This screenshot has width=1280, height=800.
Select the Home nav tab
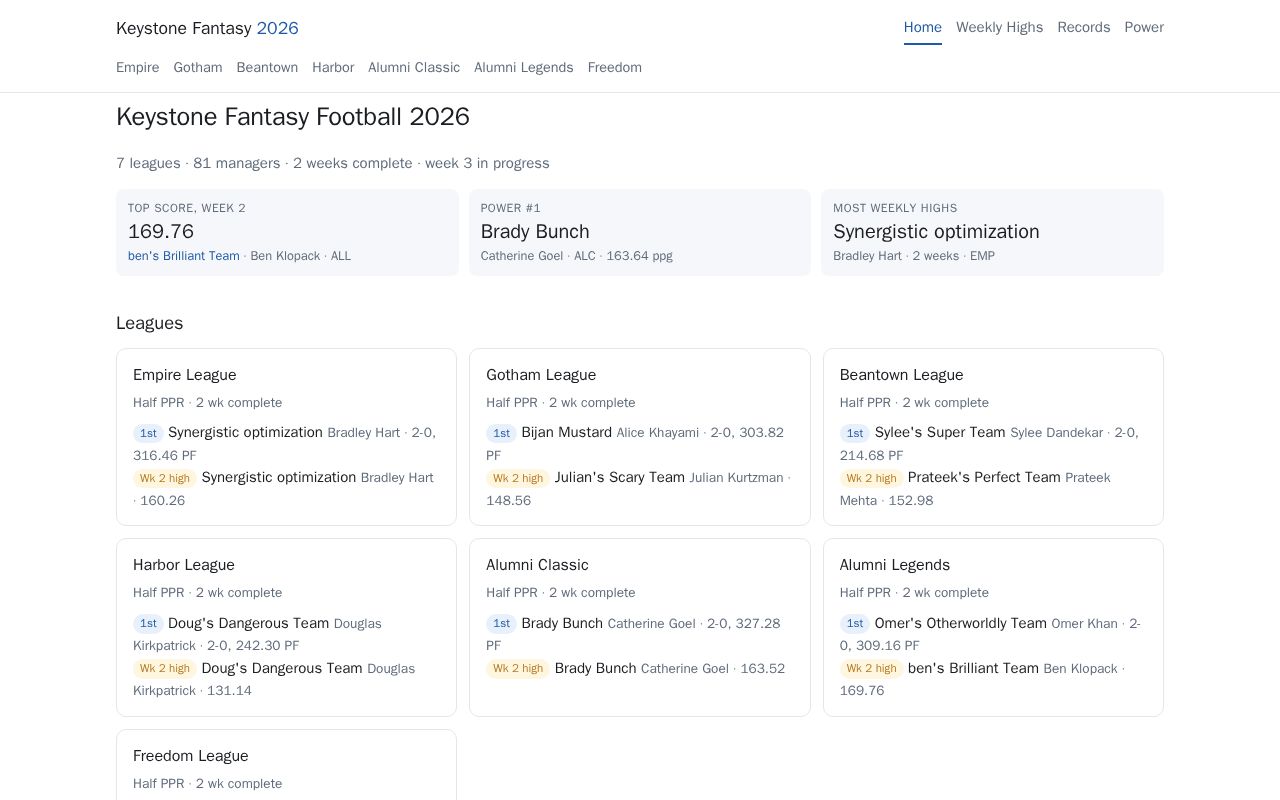(x=923, y=27)
